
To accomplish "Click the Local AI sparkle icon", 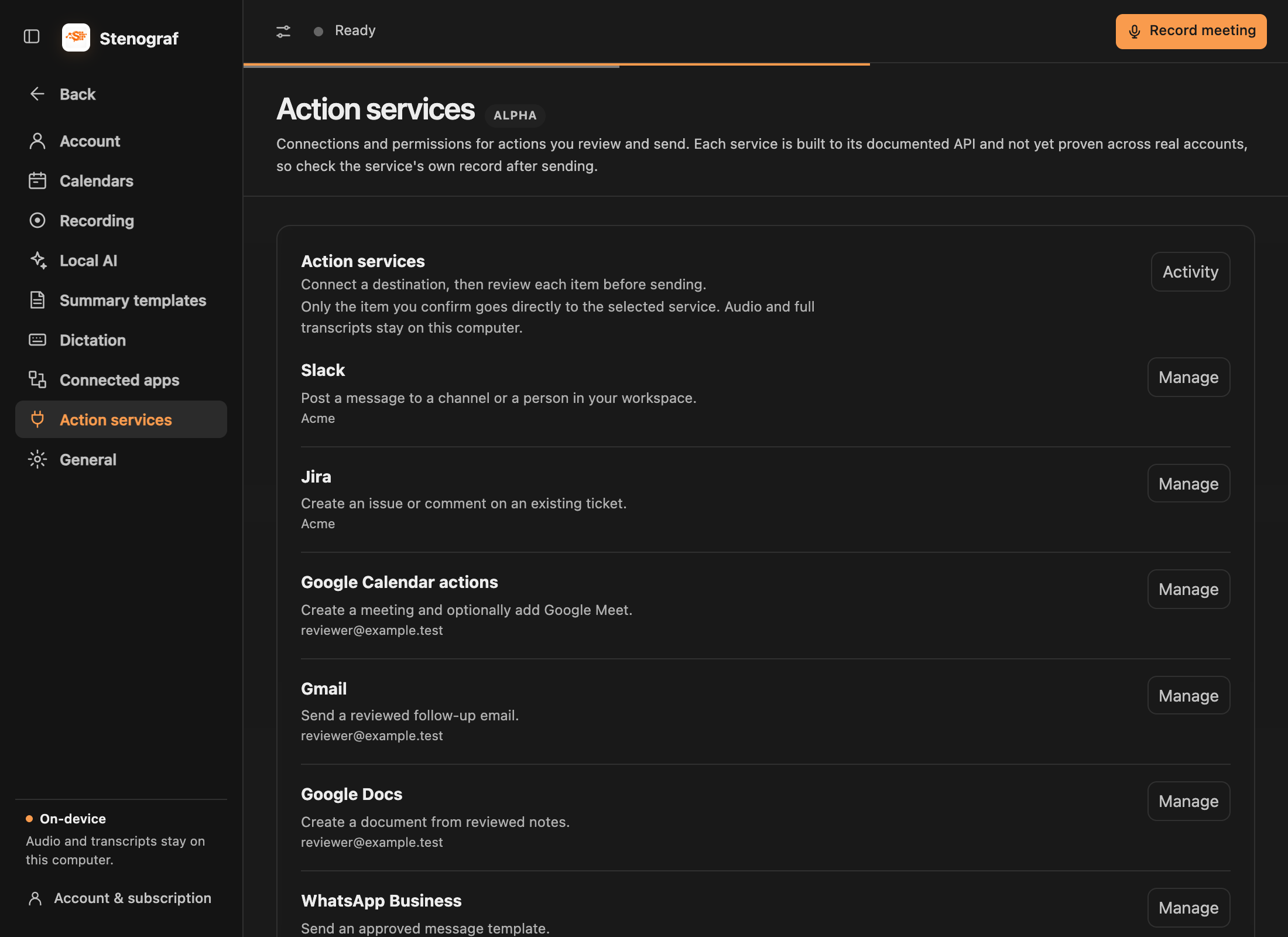I will click(39, 261).
